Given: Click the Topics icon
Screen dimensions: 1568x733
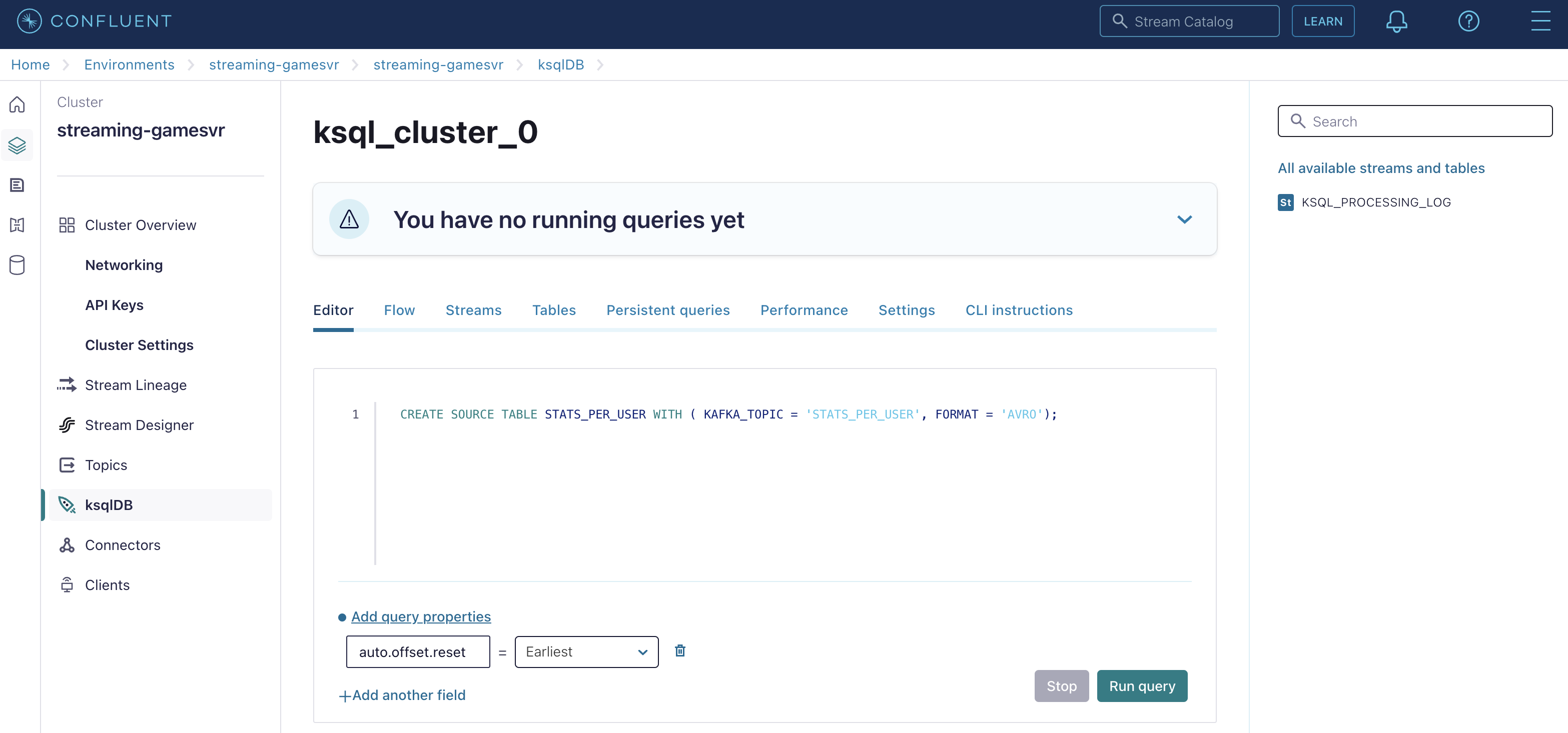Looking at the screenshot, I should tap(67, 464).
